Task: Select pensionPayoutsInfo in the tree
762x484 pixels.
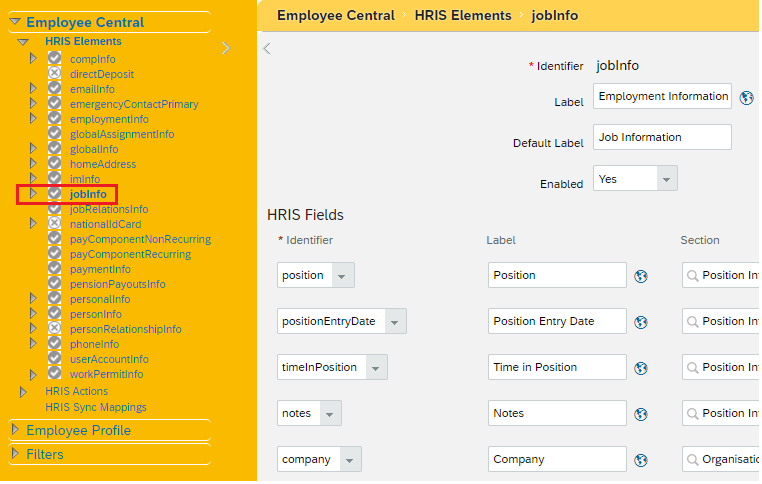Action: [118, 284]
